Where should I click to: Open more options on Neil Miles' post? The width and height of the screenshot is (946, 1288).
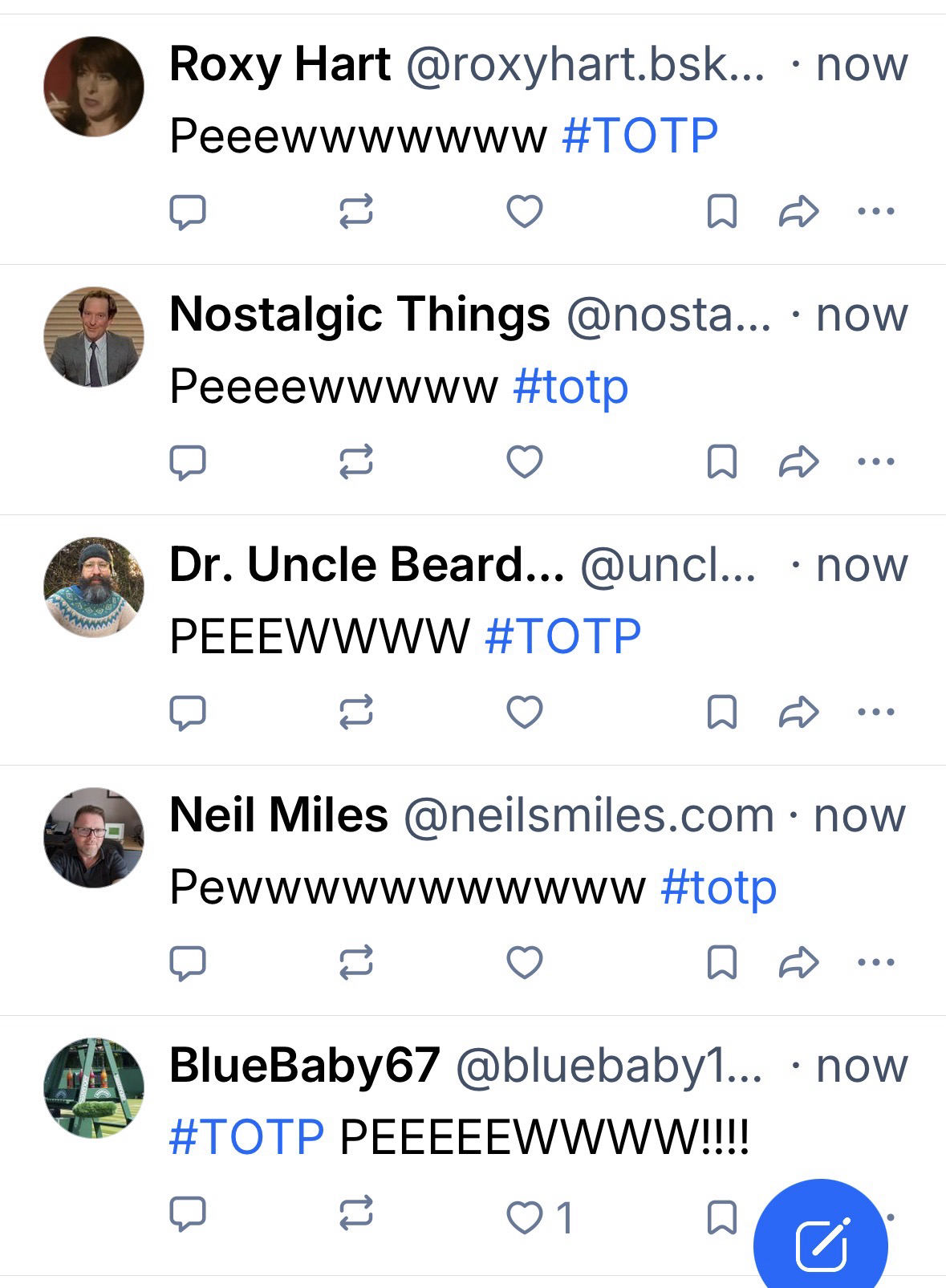(x=875, y=961)
